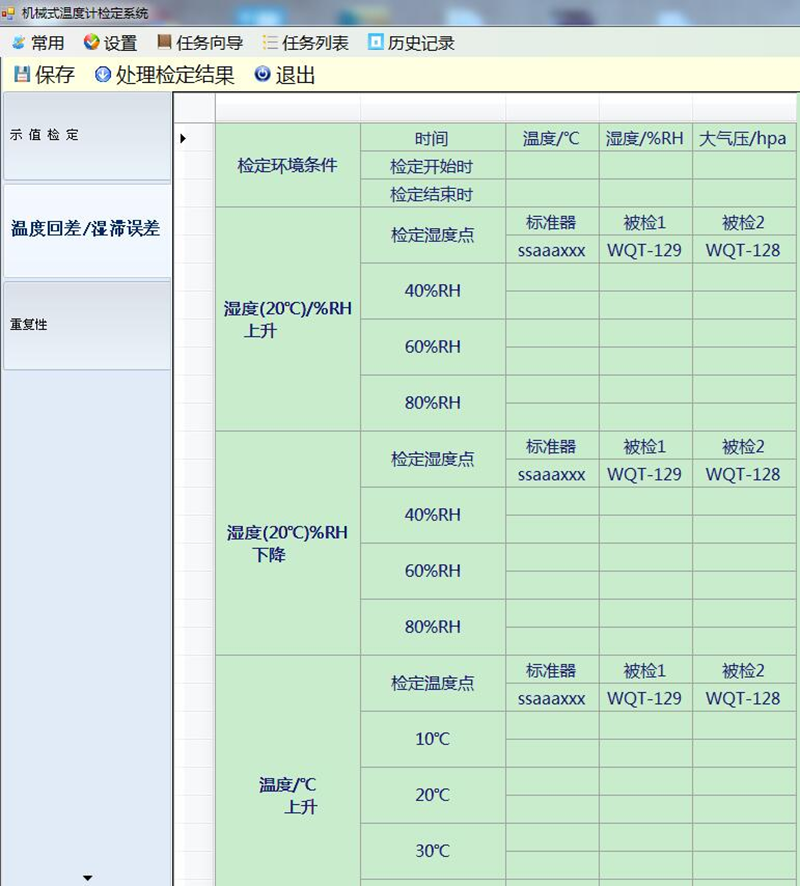Screen dimensions: 800x886
Task: Click the 历史记录 history icon
Action: [x=376, y=42]
